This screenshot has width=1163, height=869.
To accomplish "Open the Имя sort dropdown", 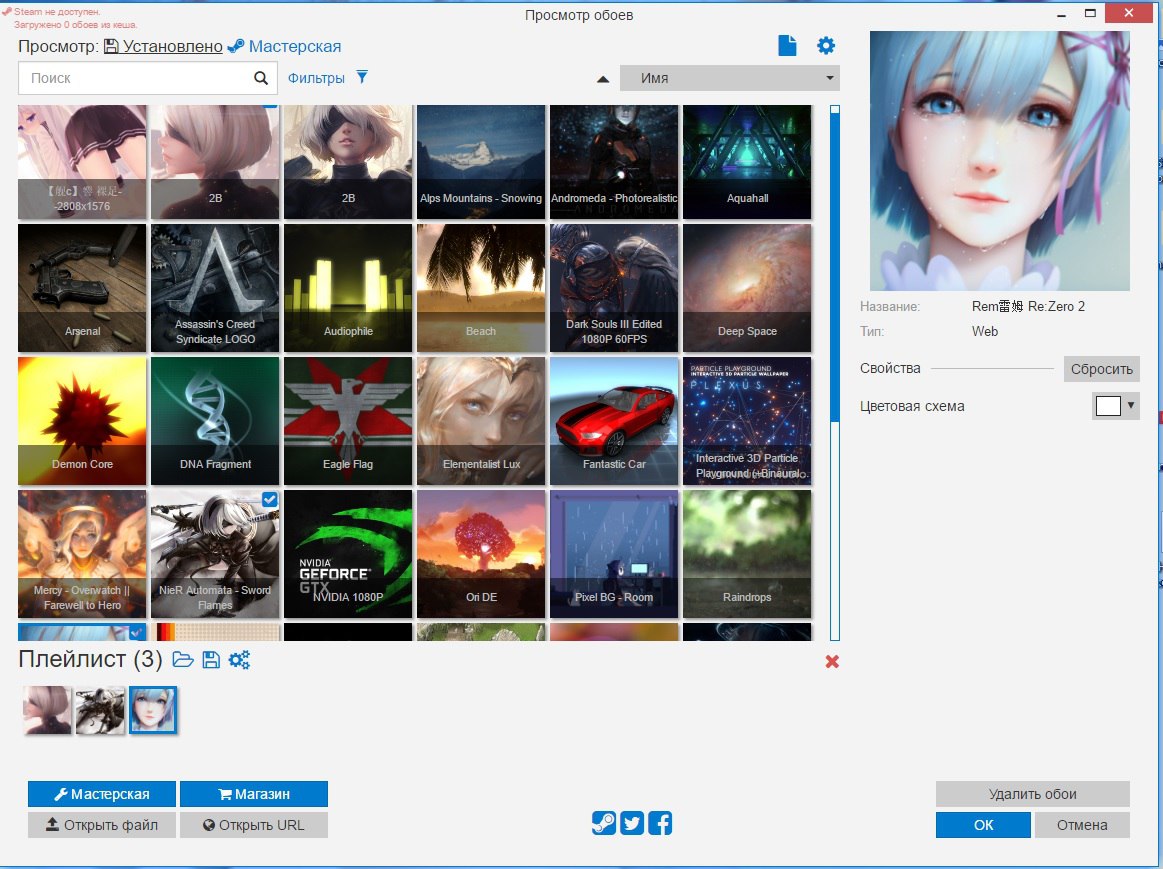I will pos(730,78).
